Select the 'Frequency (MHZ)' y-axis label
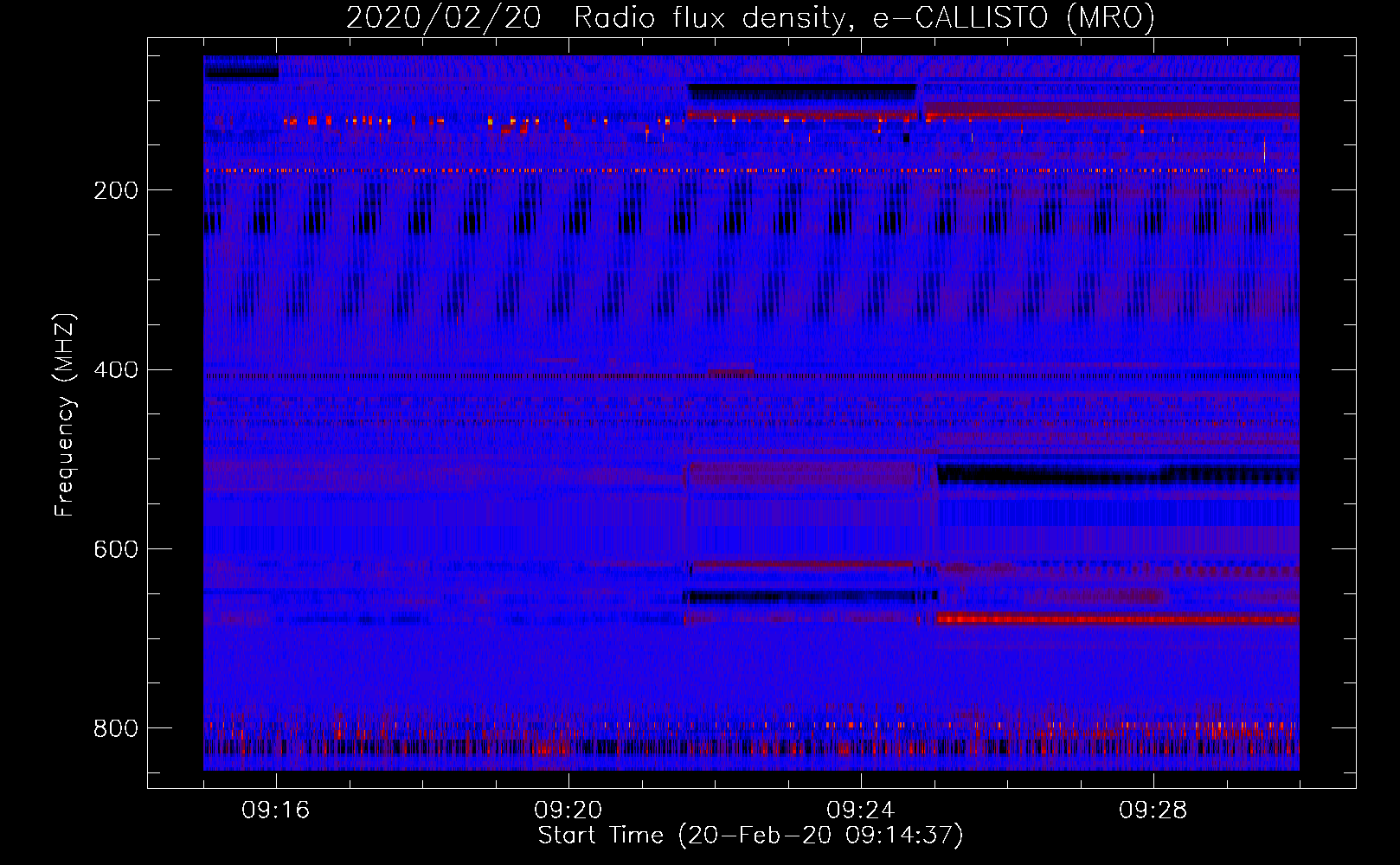The image size is (1400, 865). pos(65,415)
